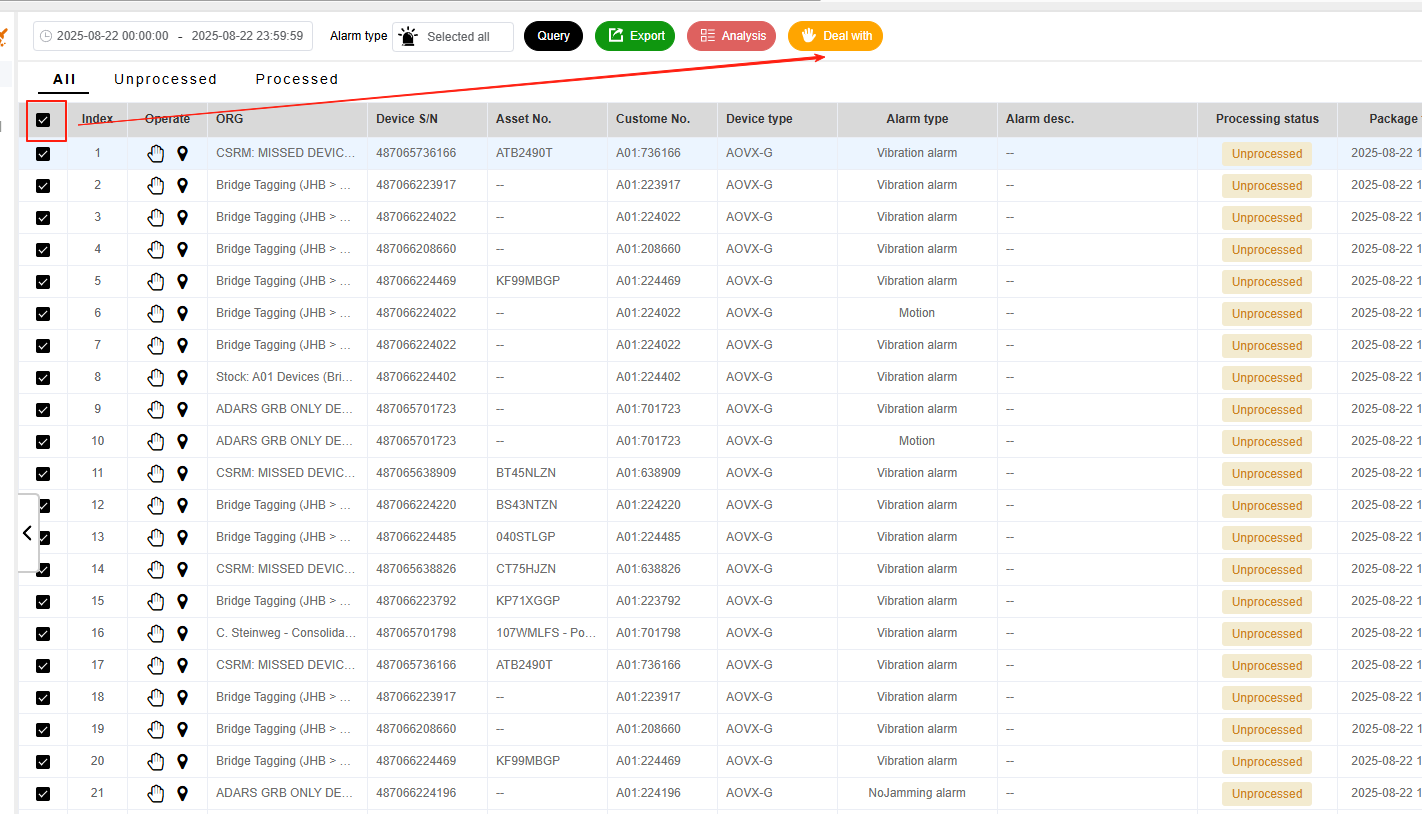1422x814 pixels.
Task: Open the date range picker
Action: pos(173,36)
